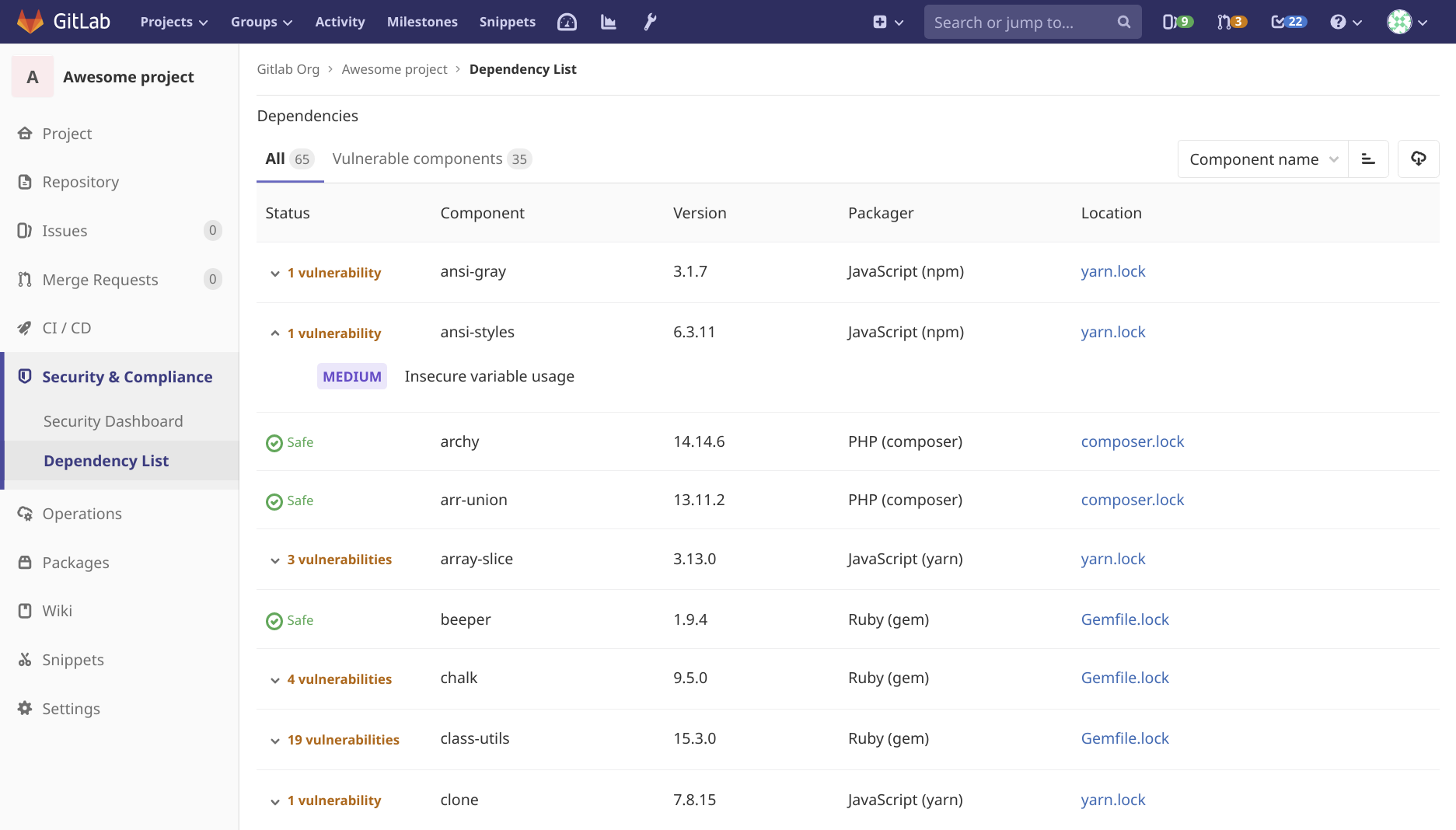Image resolution: width=1456 pixels, height=830 pixels.
Task: Click the analytics chart icon in navbar
Action: coord(609,22)
